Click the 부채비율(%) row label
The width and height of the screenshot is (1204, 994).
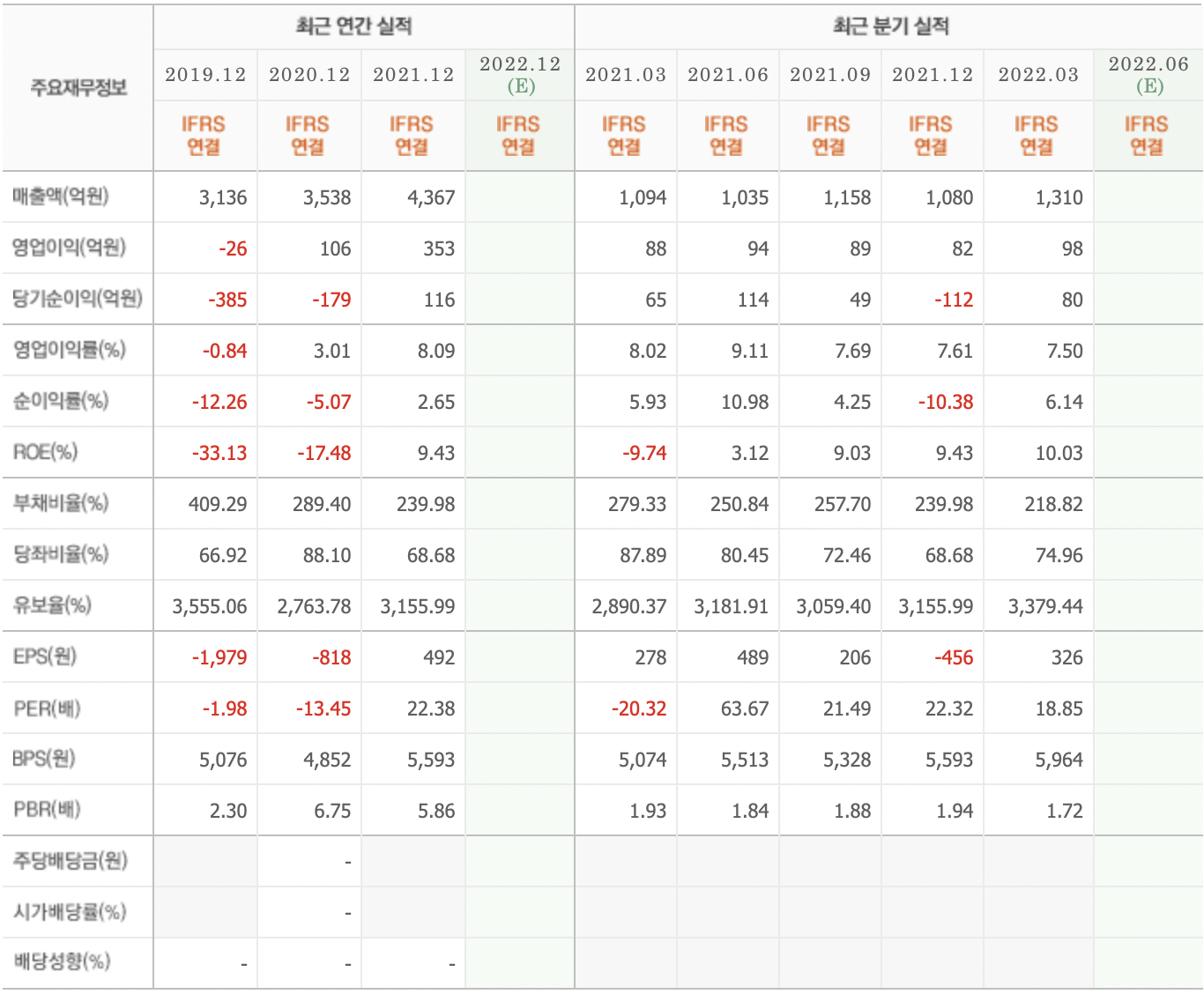60,503
